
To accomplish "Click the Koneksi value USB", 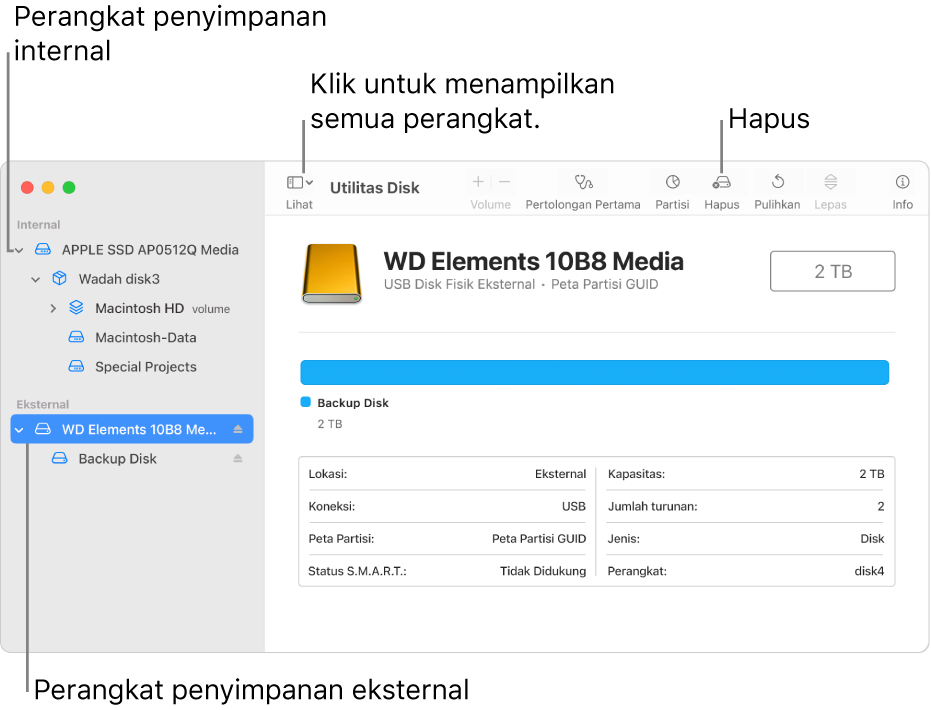I will (x=574, y=506).
